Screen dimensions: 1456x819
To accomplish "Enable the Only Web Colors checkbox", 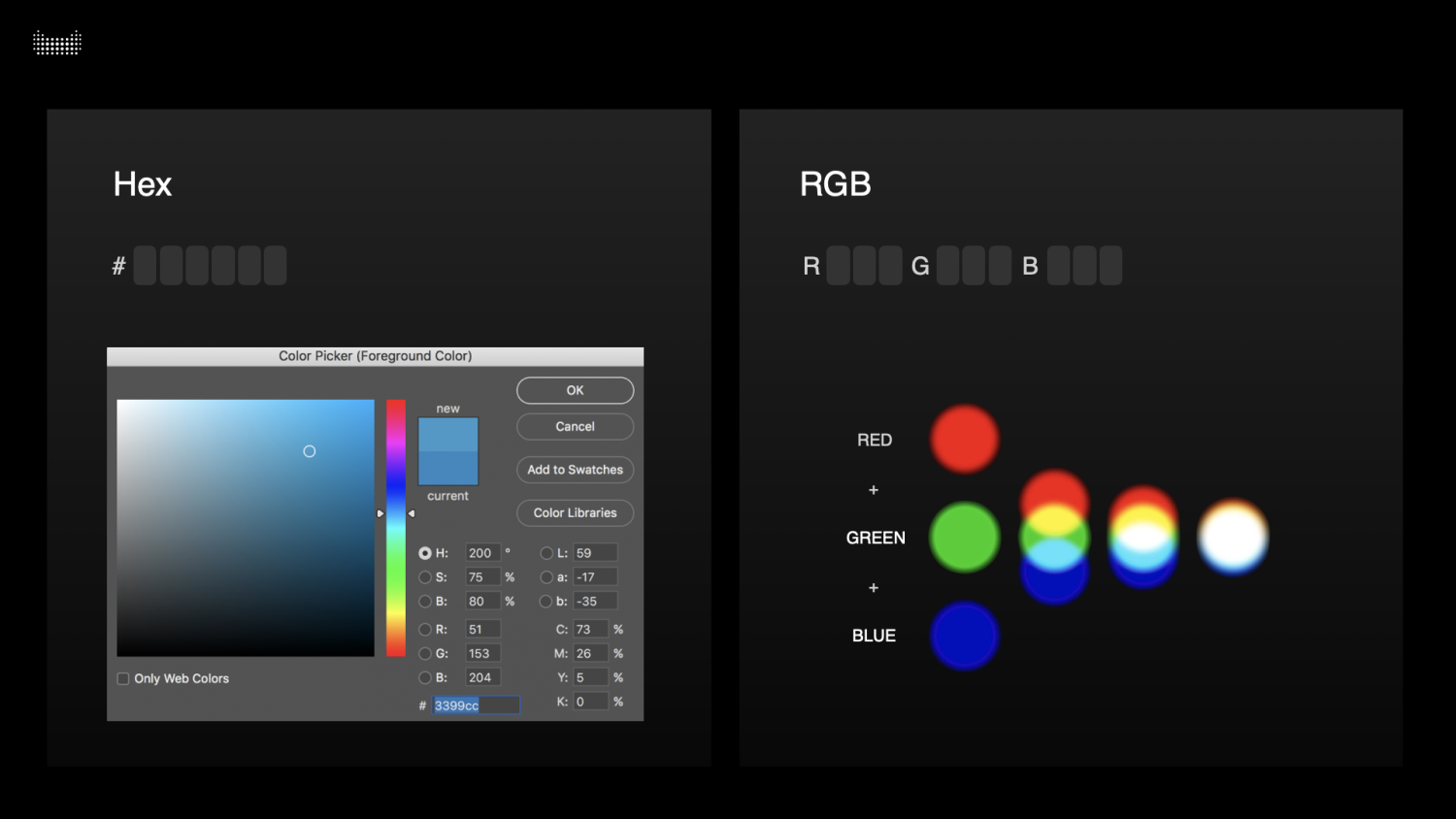I will (123, 679).
